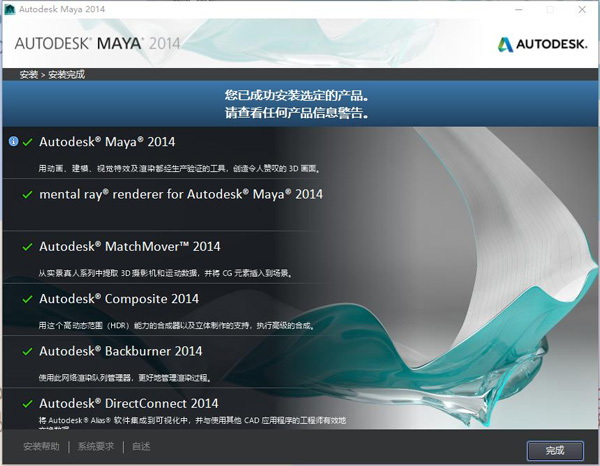Select the Autodesk Backburner 2014 title
This screenshot has height=466, width=600.
(121, 351)
